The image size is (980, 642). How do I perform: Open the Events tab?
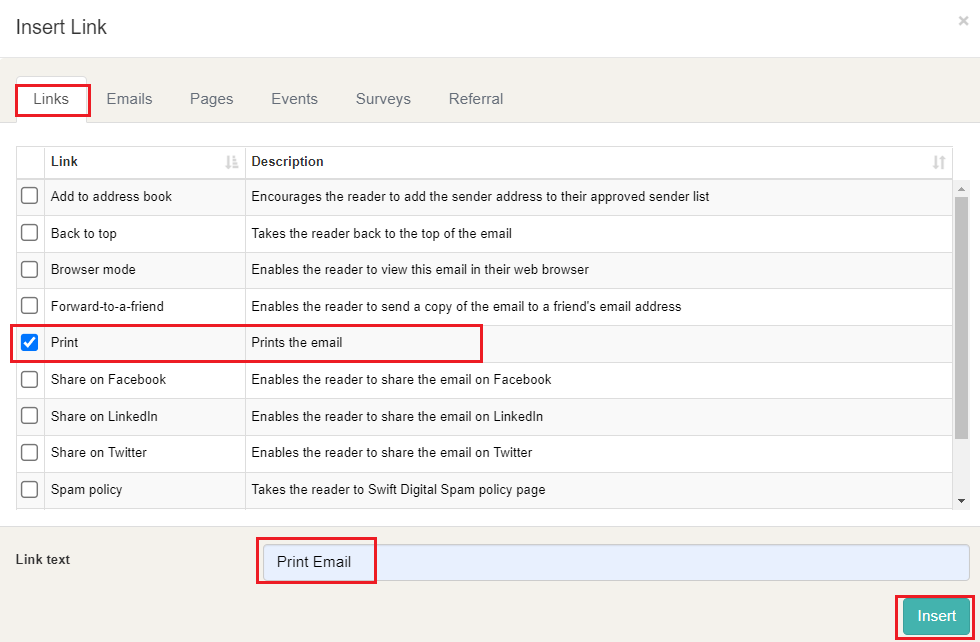[294, 99]
